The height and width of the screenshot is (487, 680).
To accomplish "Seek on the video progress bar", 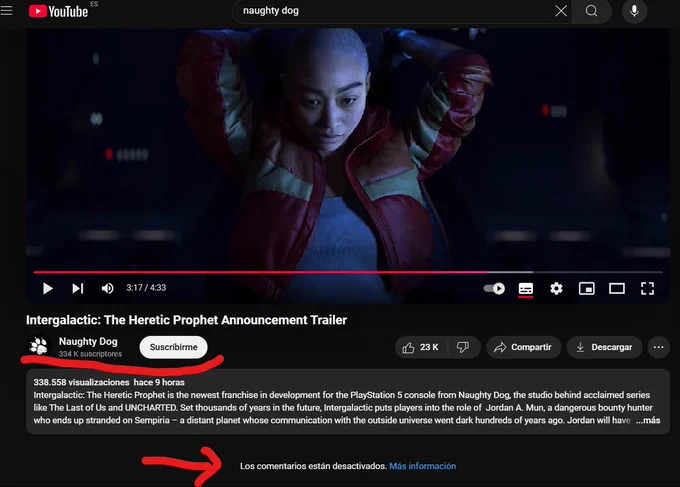I will [348, 272].
